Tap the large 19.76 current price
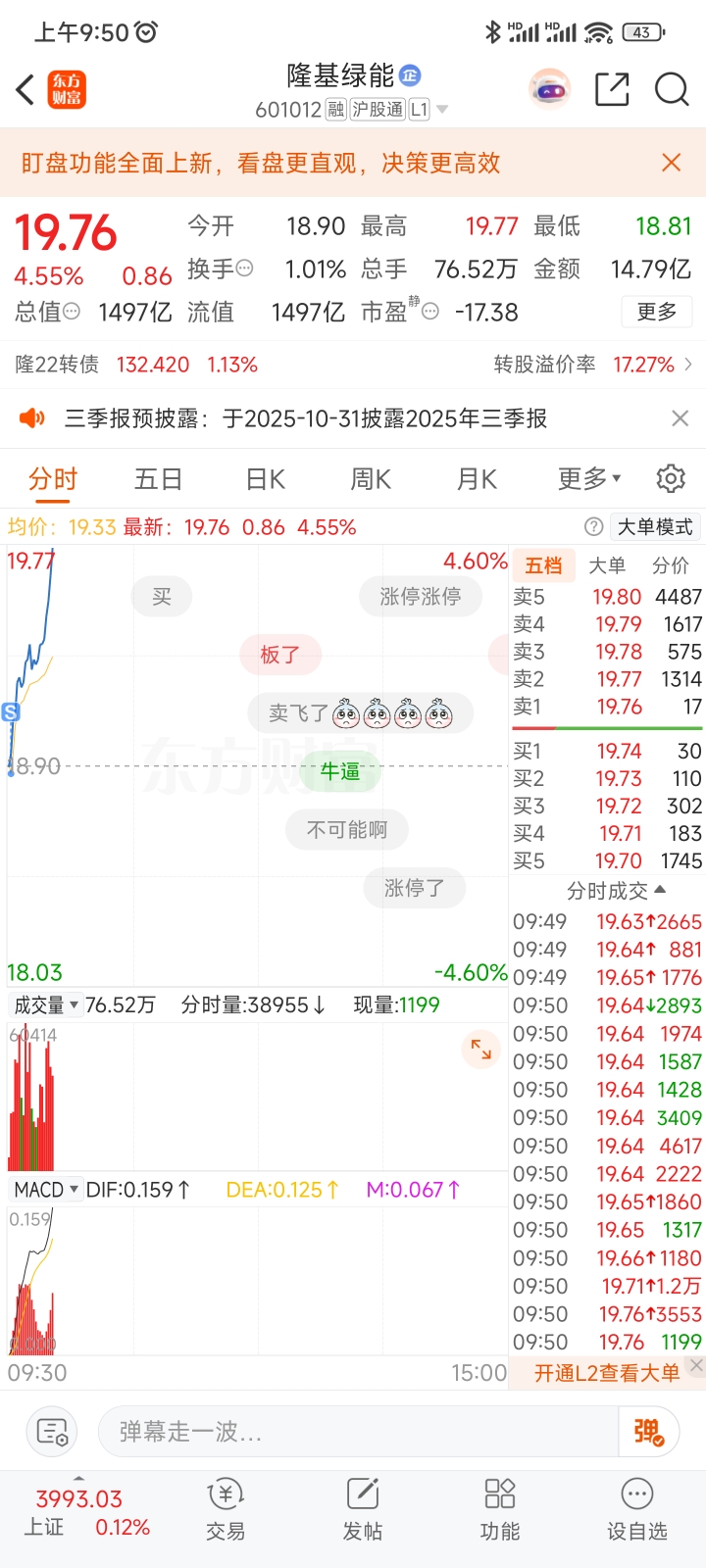 [x=66, y=233]
